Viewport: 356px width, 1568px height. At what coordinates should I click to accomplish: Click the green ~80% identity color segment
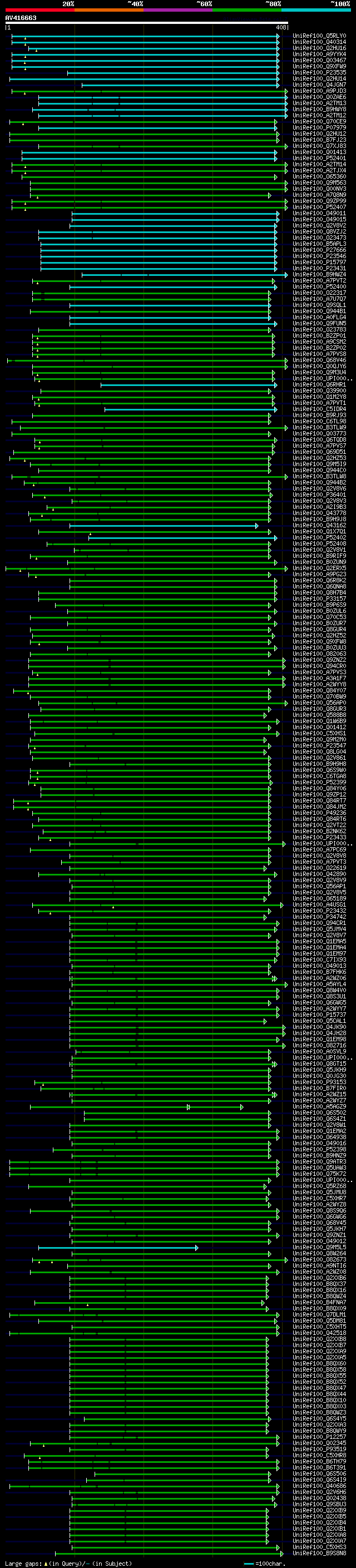246,10
